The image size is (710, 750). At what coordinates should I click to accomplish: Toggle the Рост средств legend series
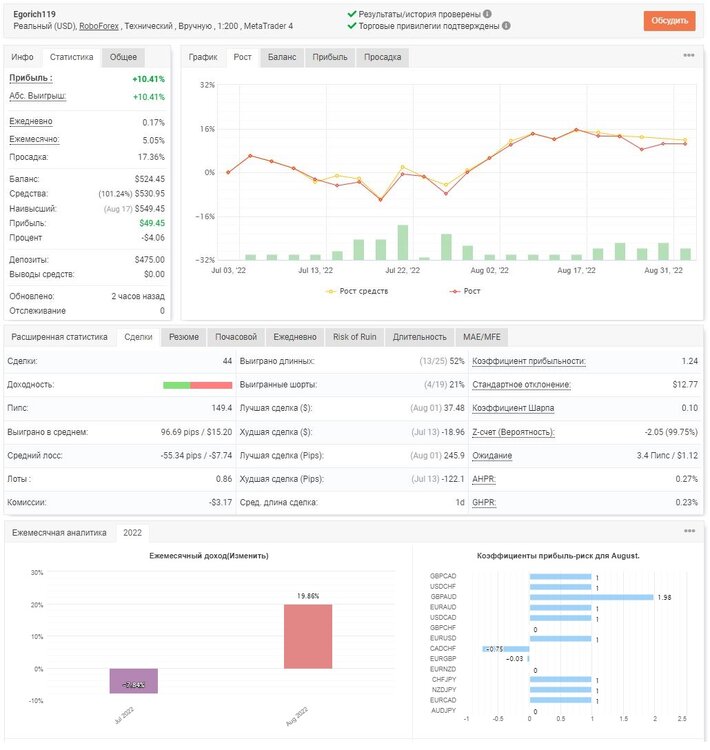click(357, 291)
